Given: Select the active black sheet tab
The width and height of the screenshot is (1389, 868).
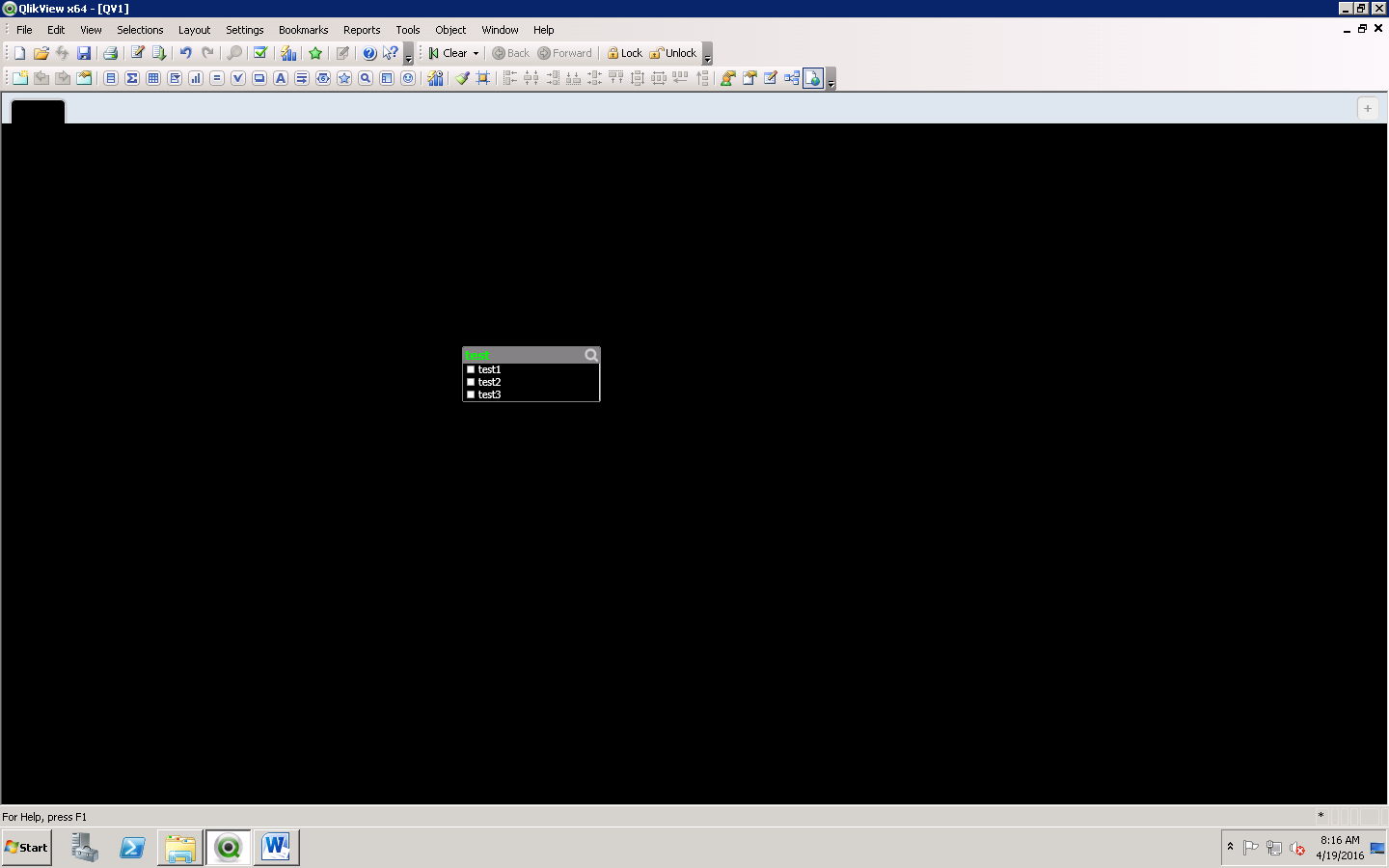Looking at the screenshot, I should (x=38, y=112).
